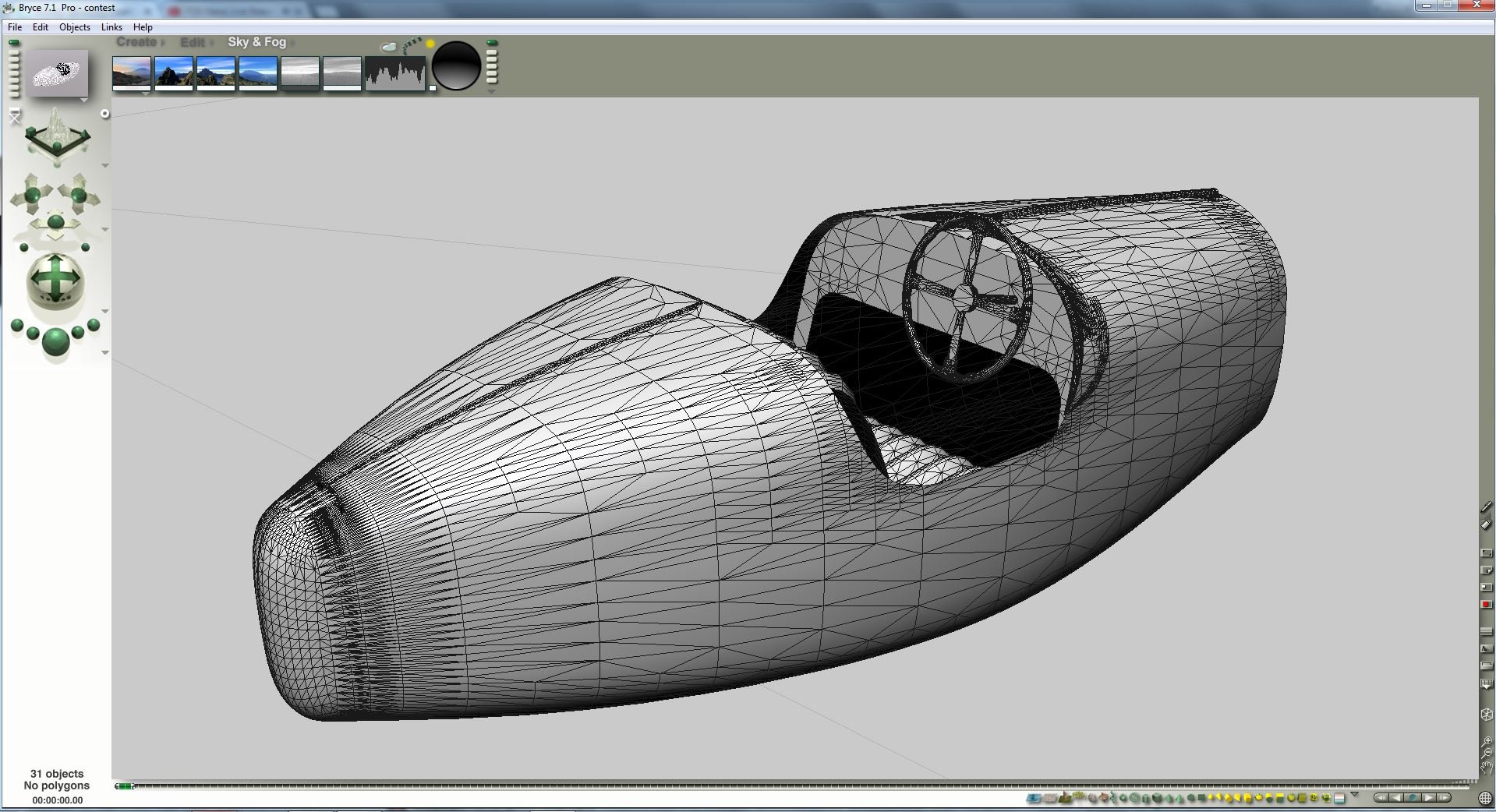Click the terrain mountain selection icon
1496x812 pixels.
[1065, 797]
